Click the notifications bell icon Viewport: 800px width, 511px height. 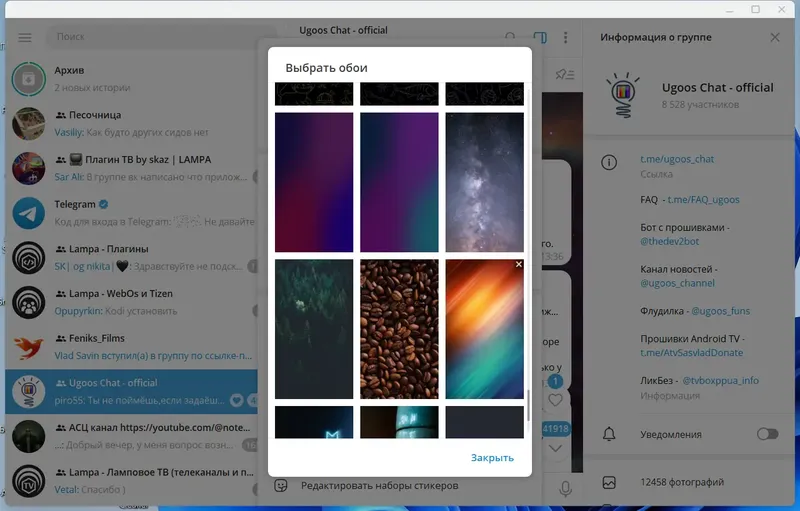(x=609, y=434)
